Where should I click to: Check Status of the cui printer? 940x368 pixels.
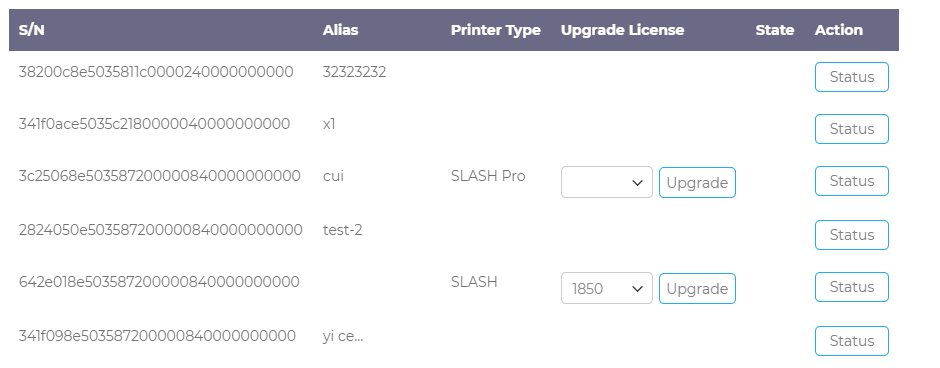[x=851, y=181]
